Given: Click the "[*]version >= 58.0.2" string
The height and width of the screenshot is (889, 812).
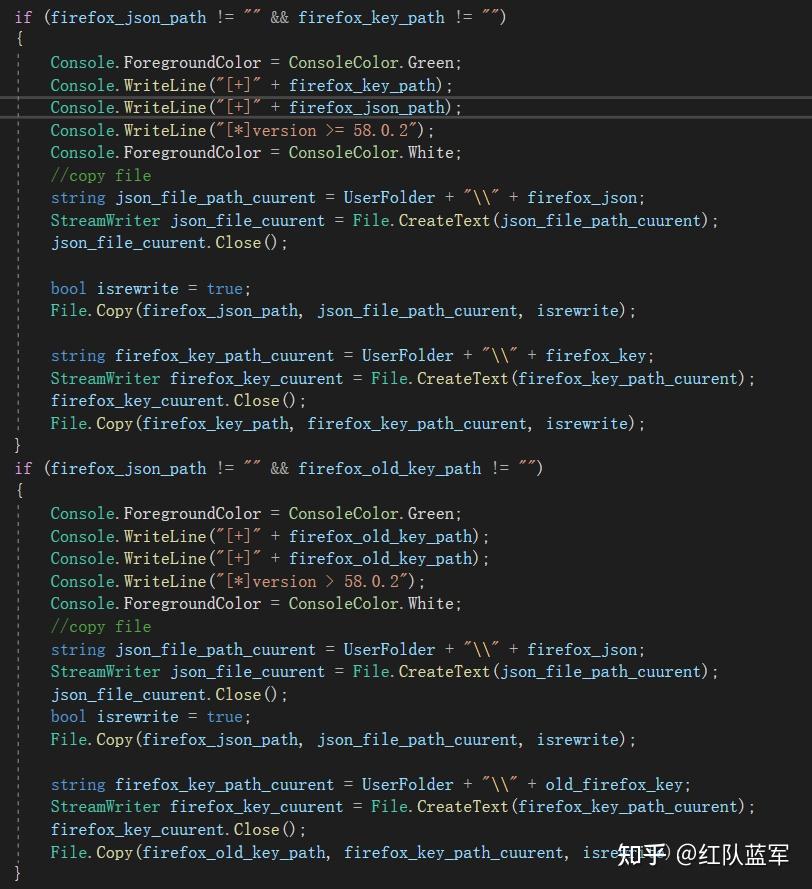Looking at the screenshot, I should pos(316,130).
